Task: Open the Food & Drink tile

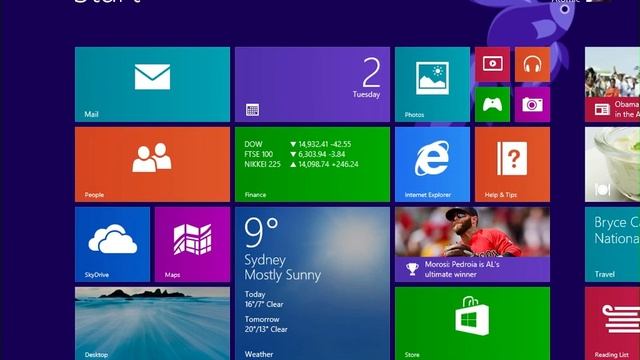Action: click(x=612, y=164)
